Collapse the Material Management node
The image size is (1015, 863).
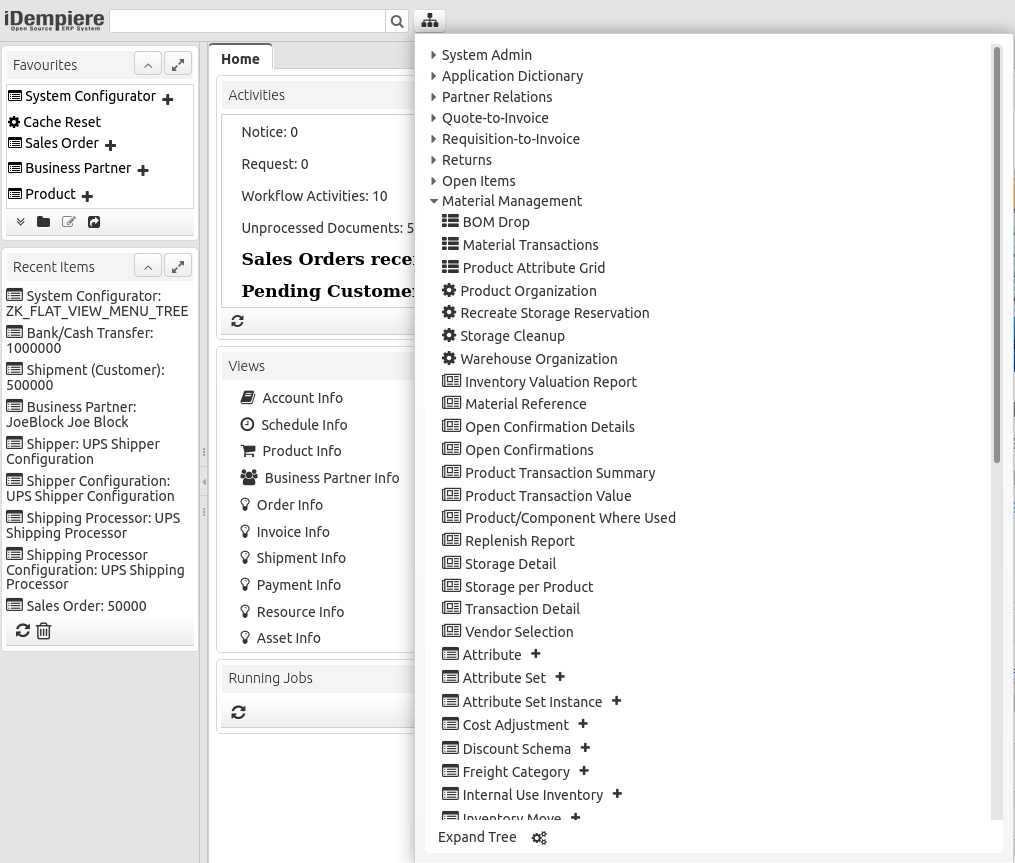(x=433, y=201)
